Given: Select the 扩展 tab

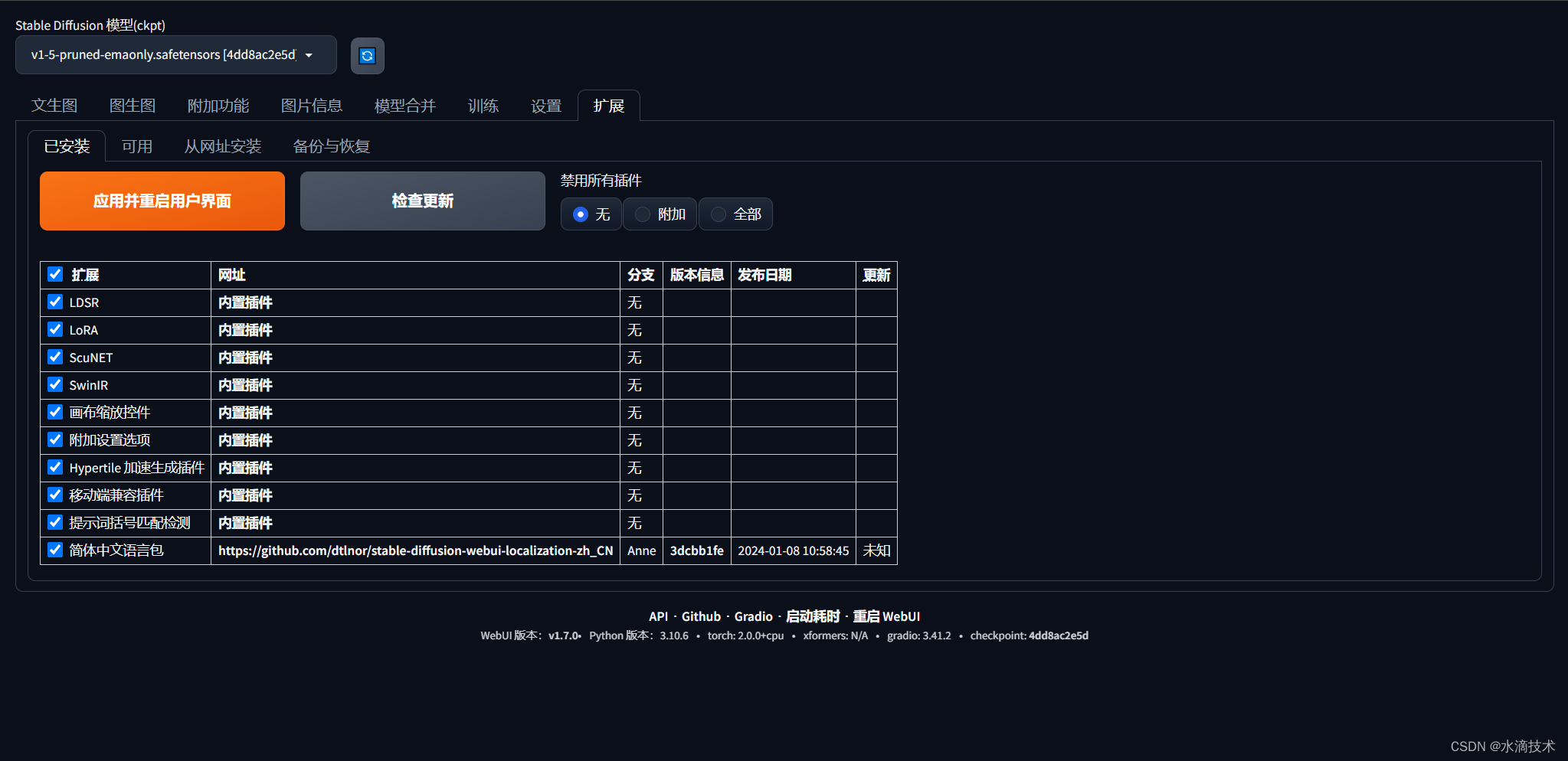Looking at the screenshot, I should [609, 106].
